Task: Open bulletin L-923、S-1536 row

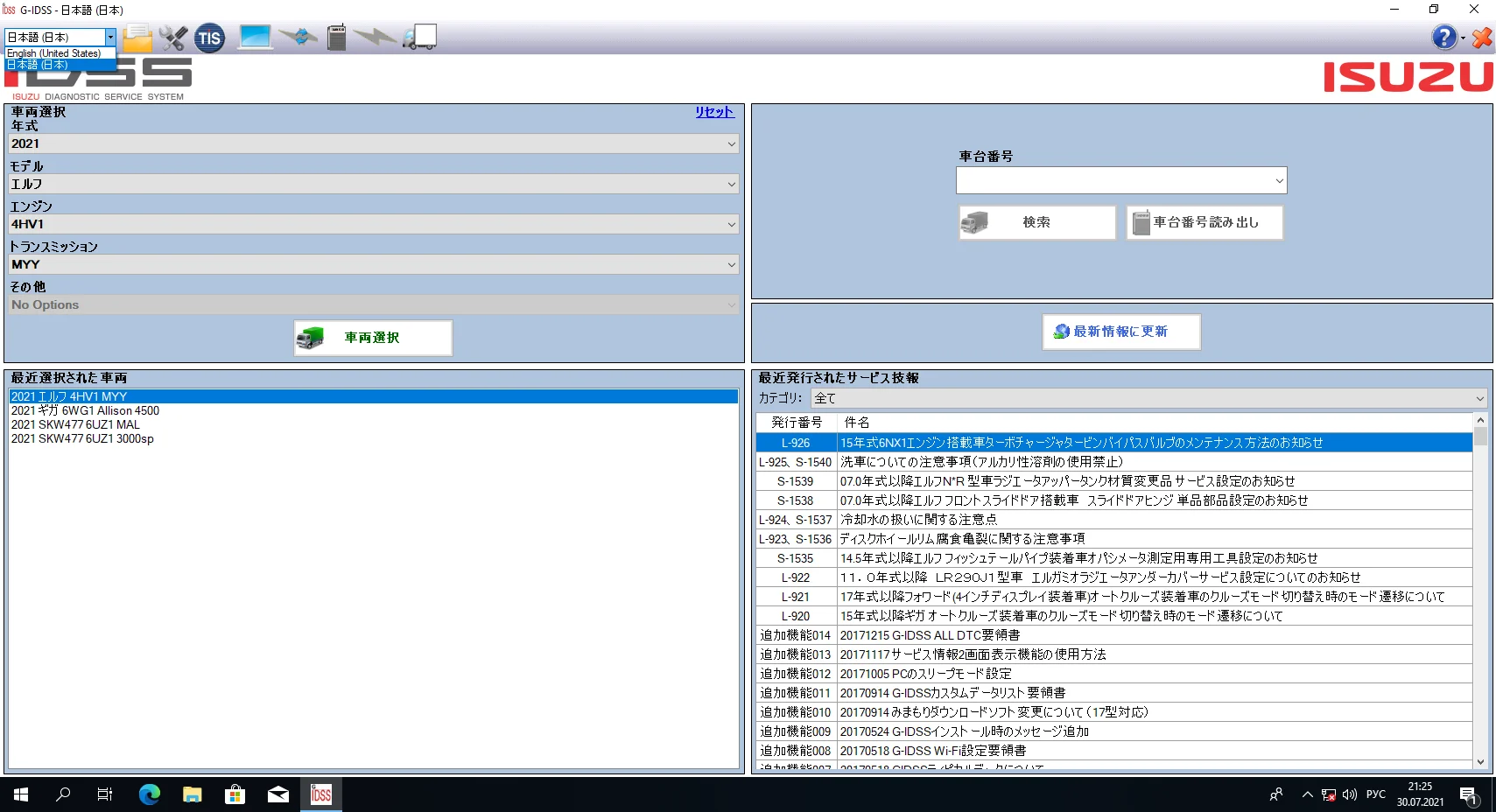Action: 1114,539
